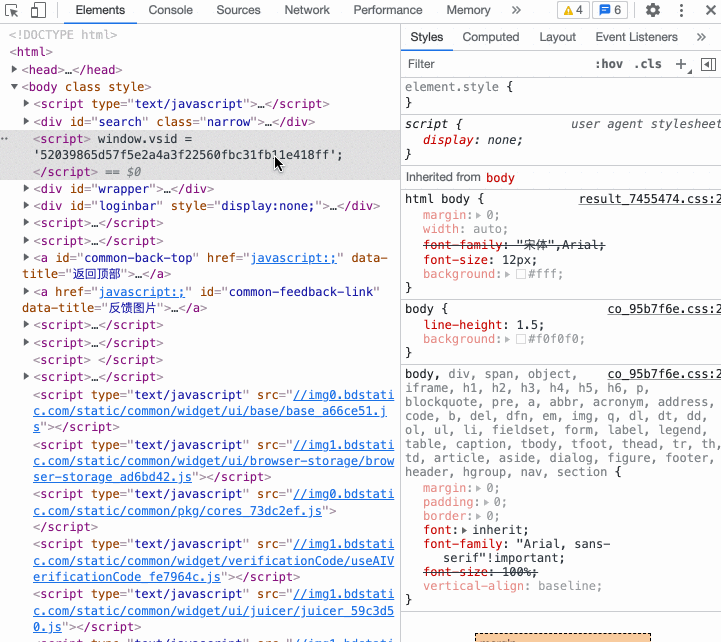The image size is (721, 642).
Task: Open co_95b7f6e.css link beside body rule
Action: click(664, 309)
